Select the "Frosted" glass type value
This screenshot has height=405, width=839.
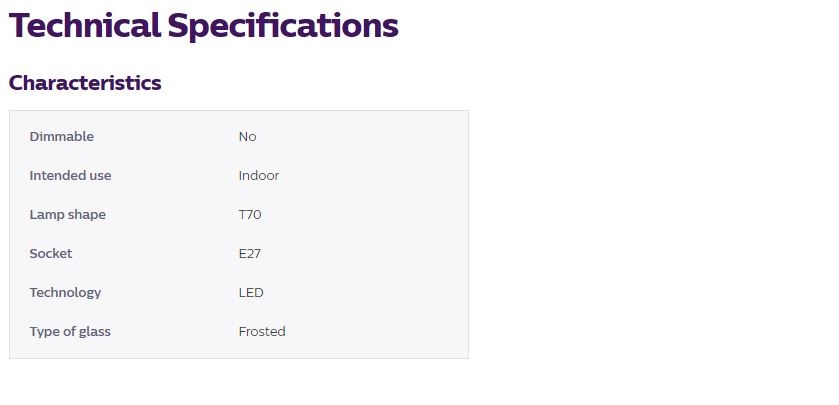click(x=261, y=331)
